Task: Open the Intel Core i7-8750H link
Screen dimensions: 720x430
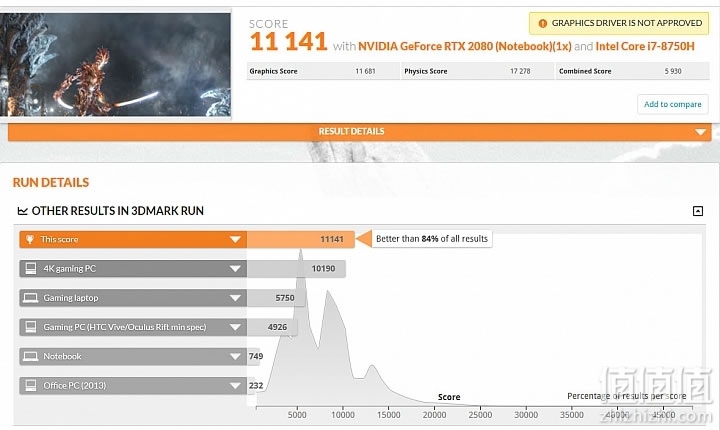Action: tap(645, 46)
